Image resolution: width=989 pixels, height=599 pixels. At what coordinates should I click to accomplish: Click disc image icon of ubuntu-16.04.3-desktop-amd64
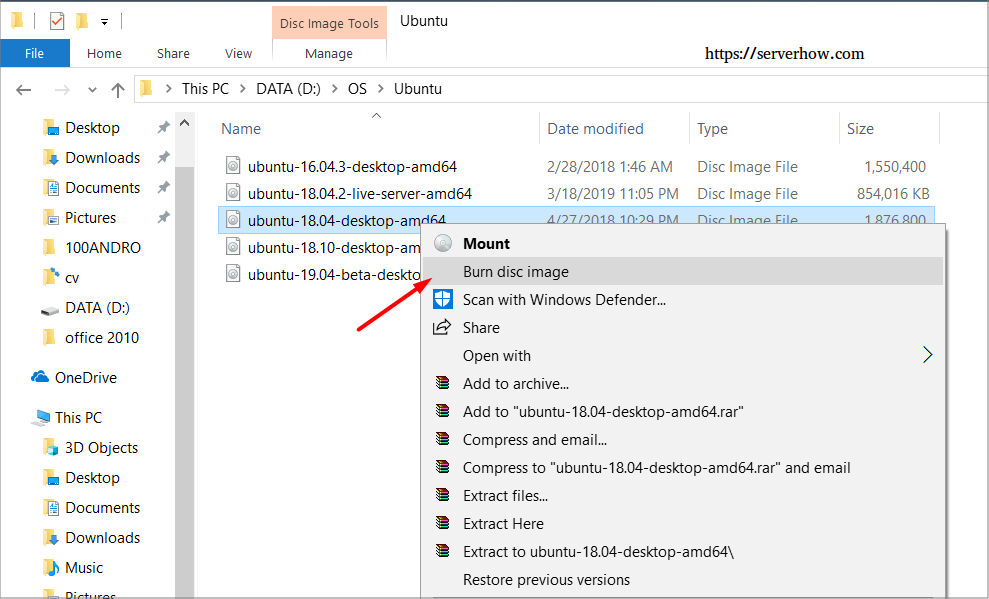[233, 166]
